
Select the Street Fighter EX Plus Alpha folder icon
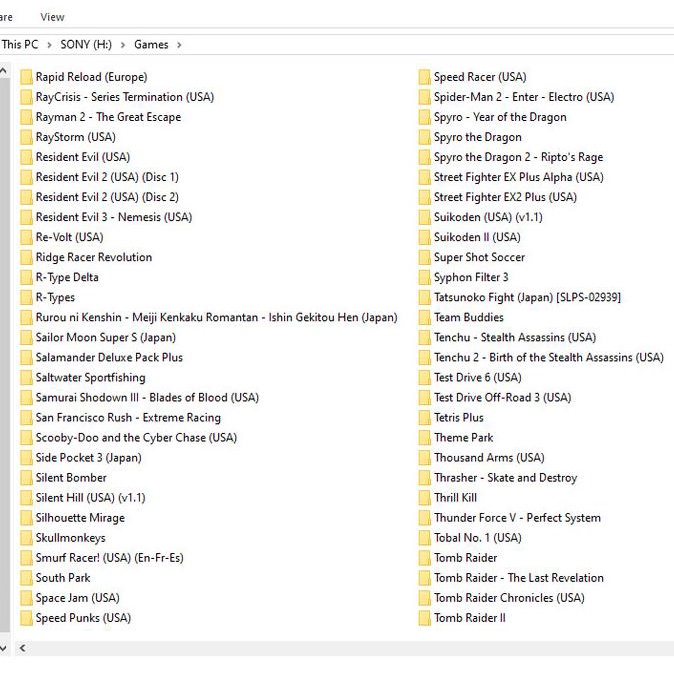(x=424, y=177)
